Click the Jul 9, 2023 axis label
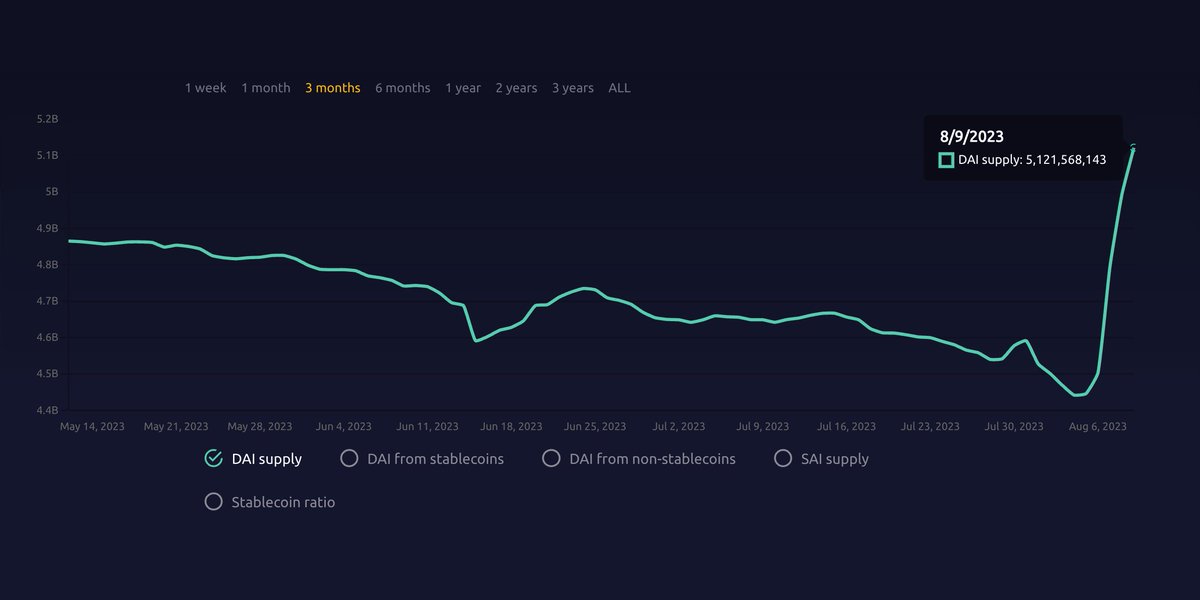1200x600 pixels. 763,426
